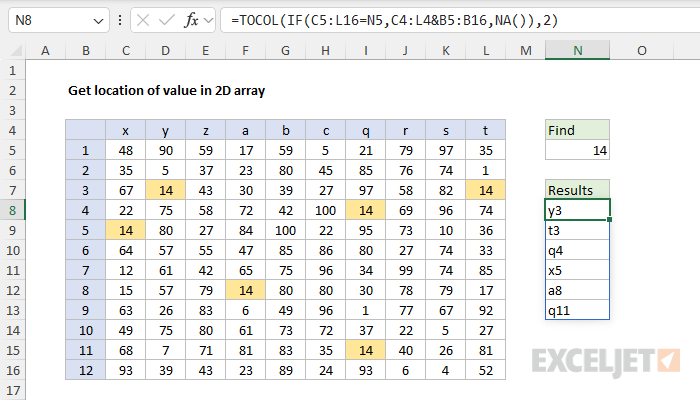Viewport: 700px width, 400px height.
Task: Select result cell q11
Action: coord(577,310)
